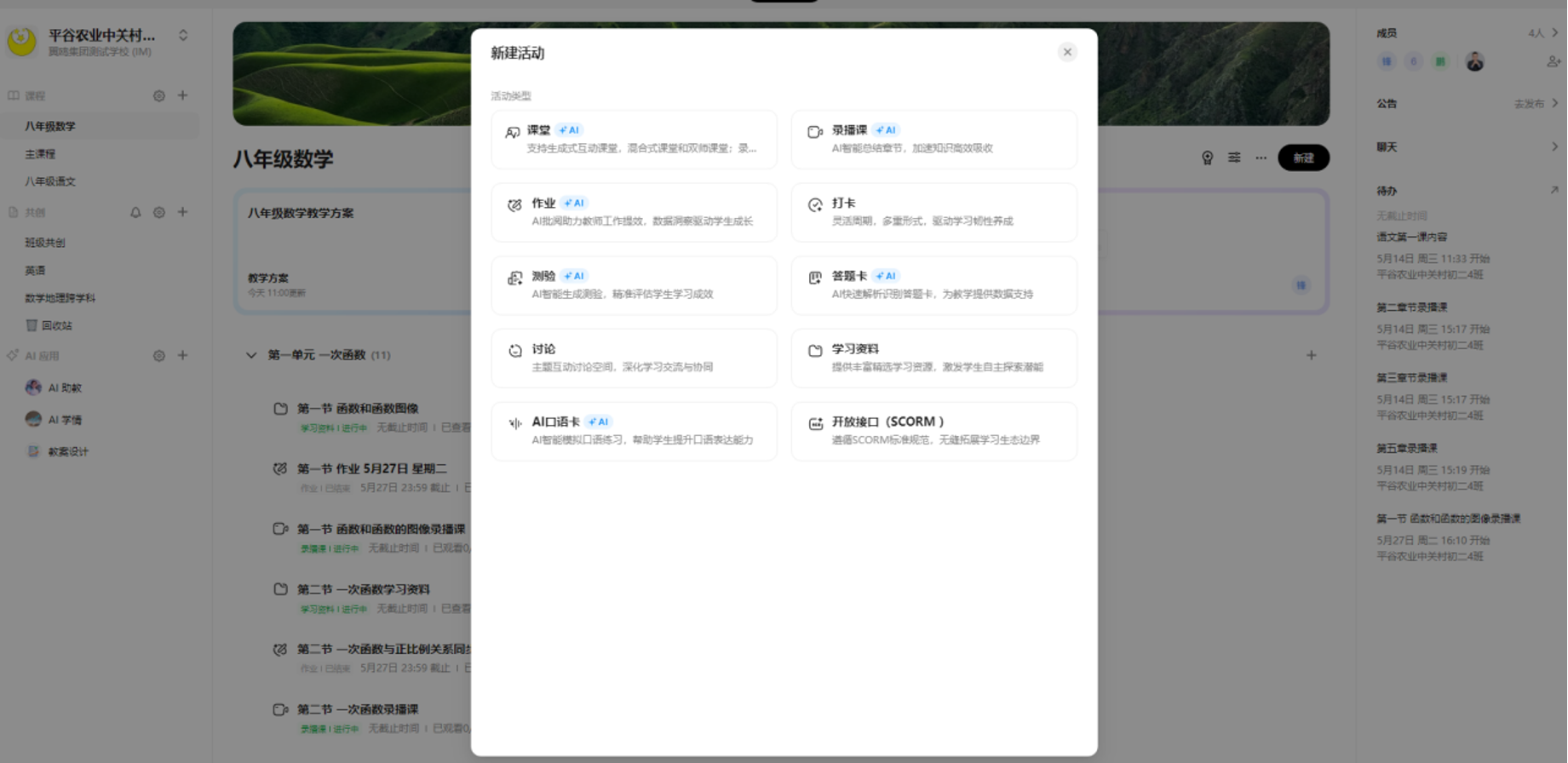Click the 共创 notification bell icon
This screenshot has height=763, width=1568.
135,212
